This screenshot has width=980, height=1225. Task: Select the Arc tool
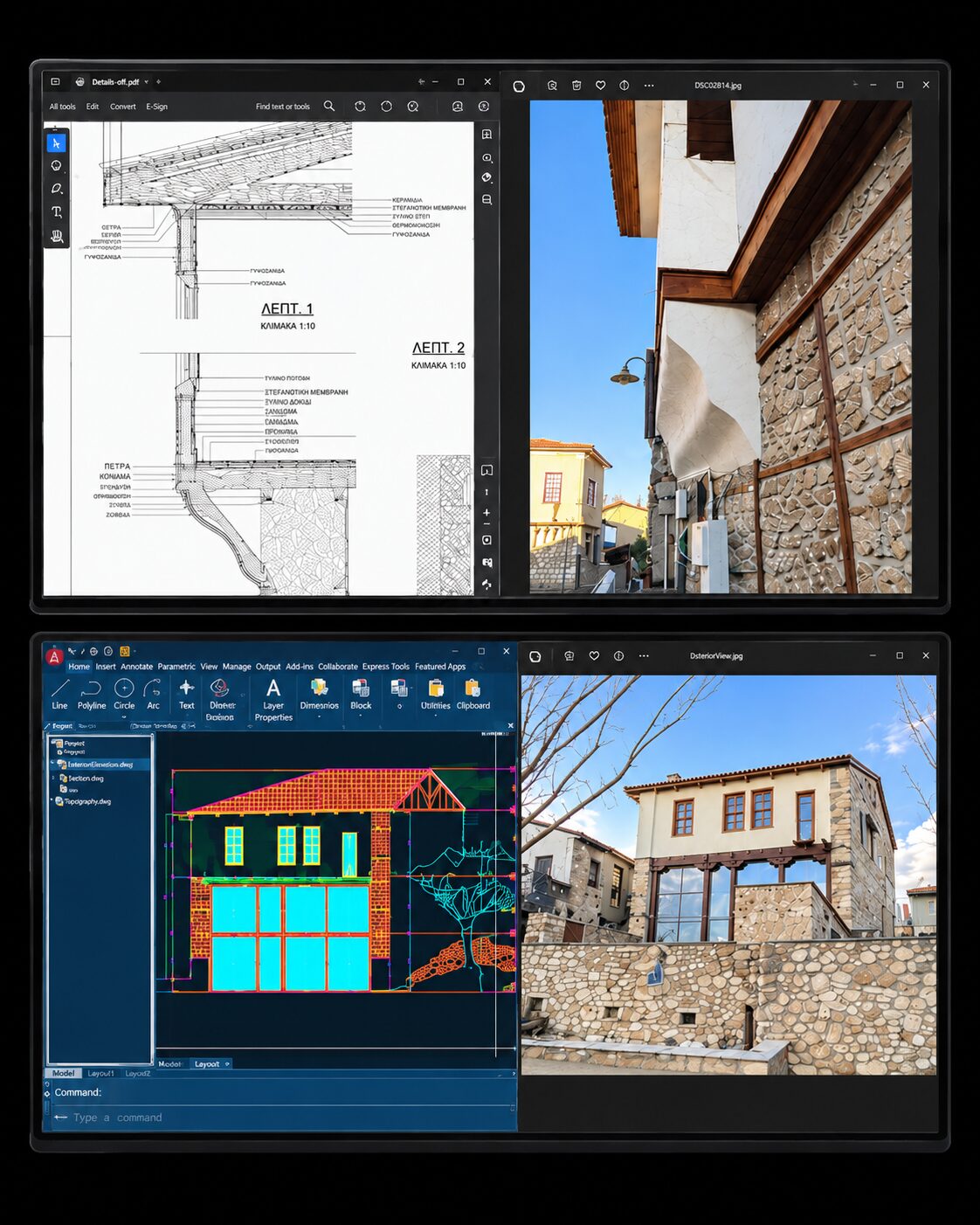click(x=153, y=695)
